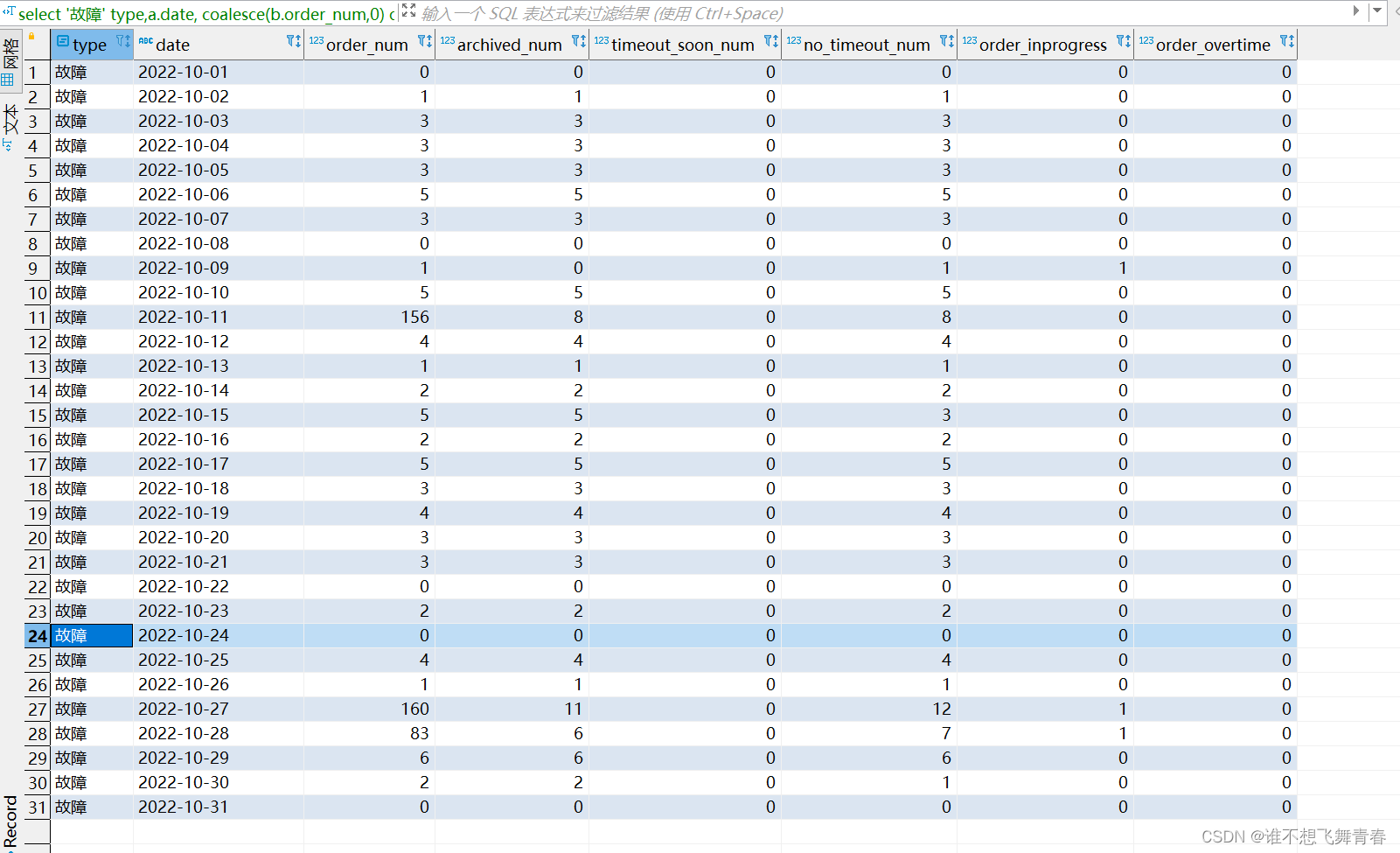
Task: Click order_overtime value 0 in row 31
Action: (1215, 807)
